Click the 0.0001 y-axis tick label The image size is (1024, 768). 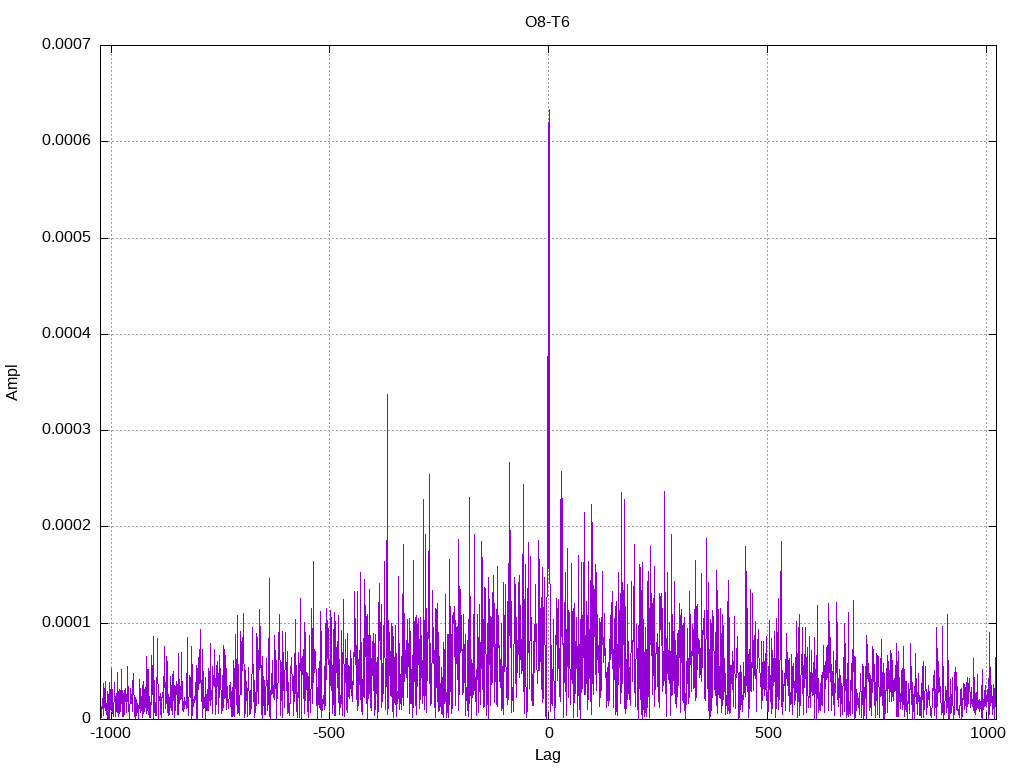67,622
